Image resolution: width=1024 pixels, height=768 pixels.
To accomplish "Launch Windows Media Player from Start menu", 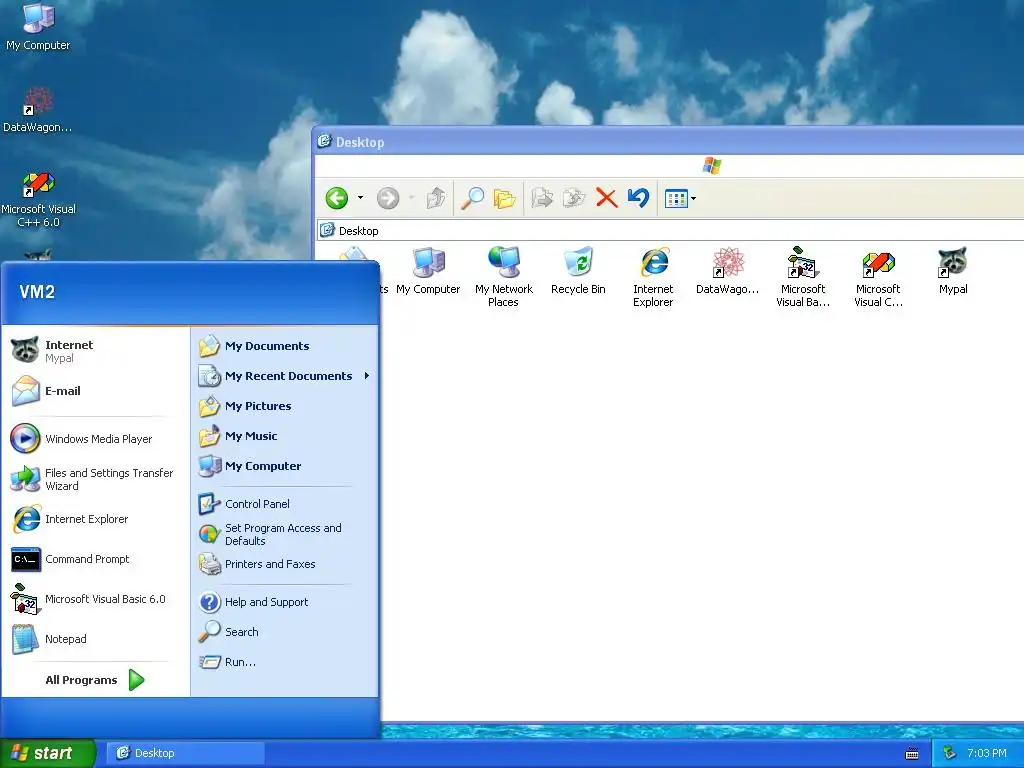I will (x=96, y=439).
